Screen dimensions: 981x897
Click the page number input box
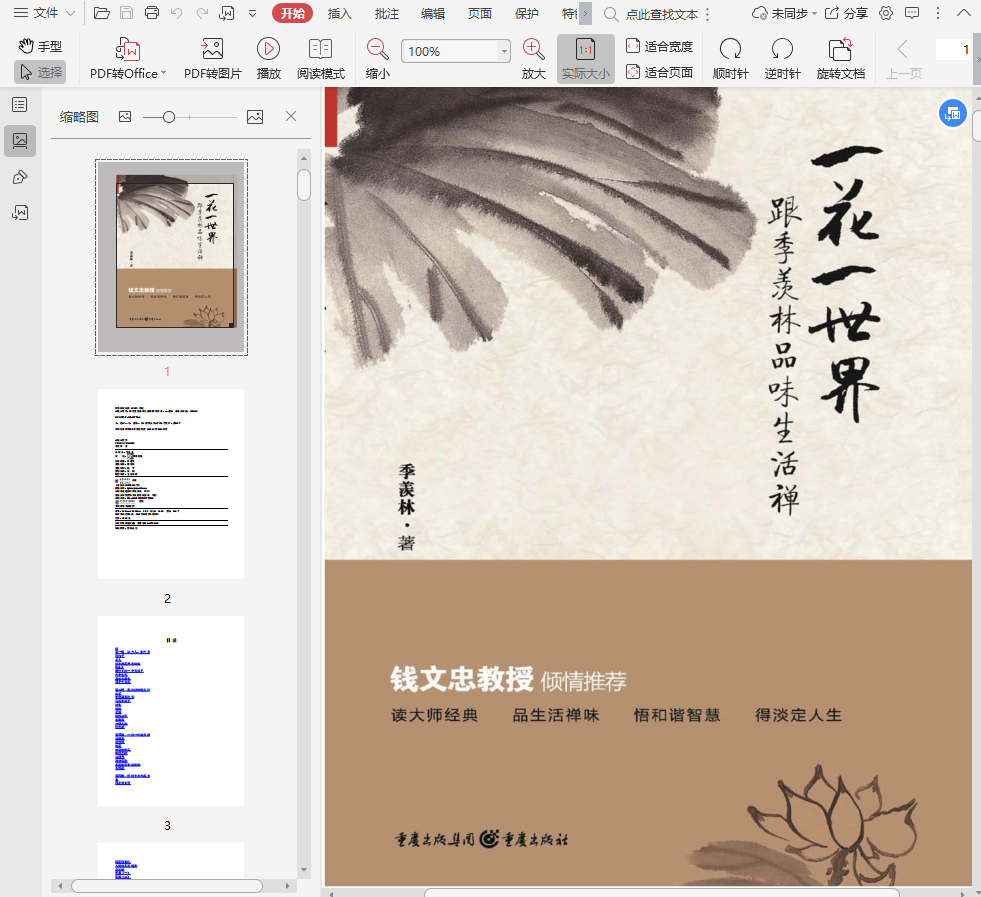coord(954,49)
